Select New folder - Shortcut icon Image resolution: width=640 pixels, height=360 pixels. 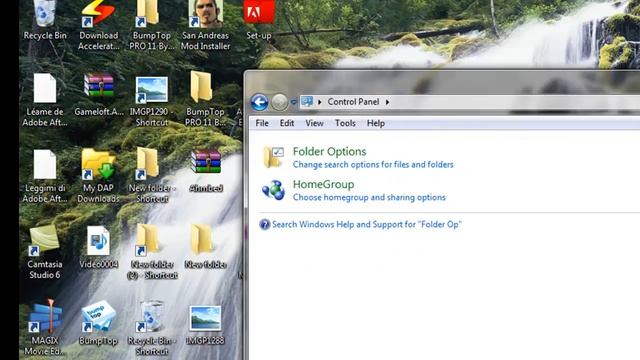pyautogui.click(x=148, y=164)
